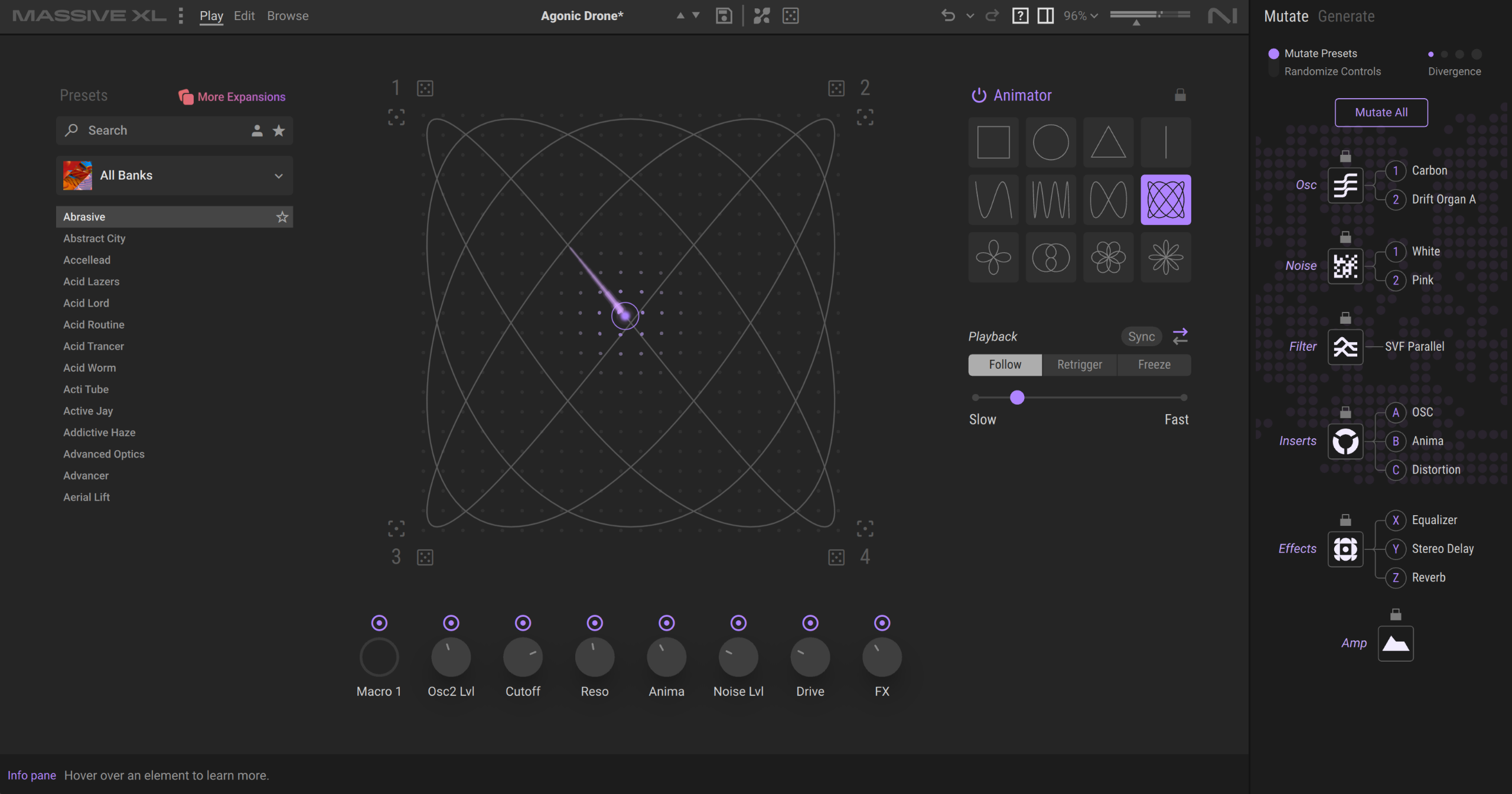This screenshot has height=794, width=1512.
Task: Load the Acid Lord preset
Action: (174, 303)
